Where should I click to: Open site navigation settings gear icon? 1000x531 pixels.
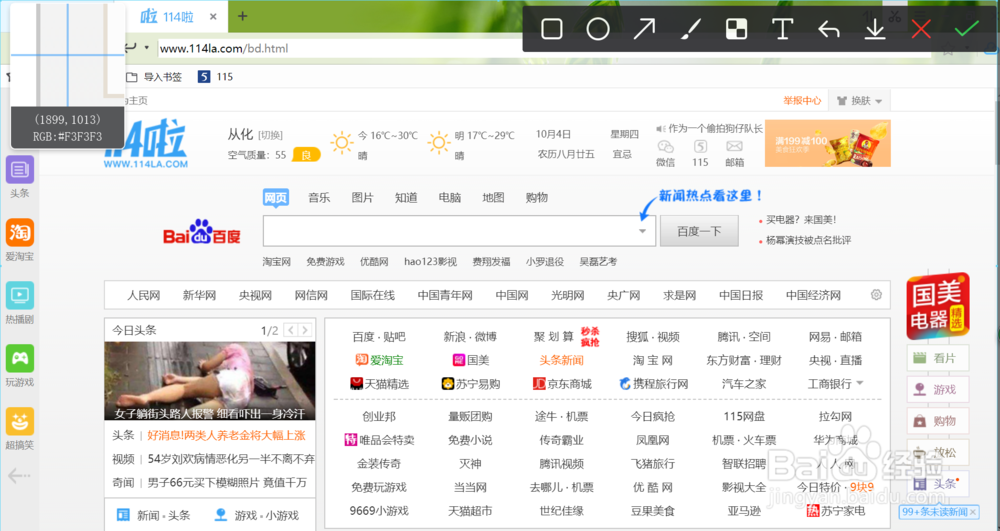[876, 295]
